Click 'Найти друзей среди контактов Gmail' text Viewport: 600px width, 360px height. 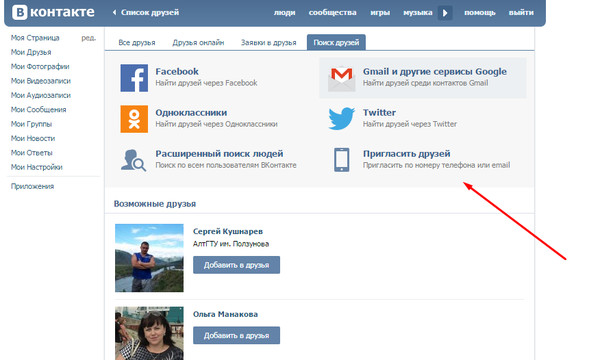pyautogui.click(x=426, y=83)
